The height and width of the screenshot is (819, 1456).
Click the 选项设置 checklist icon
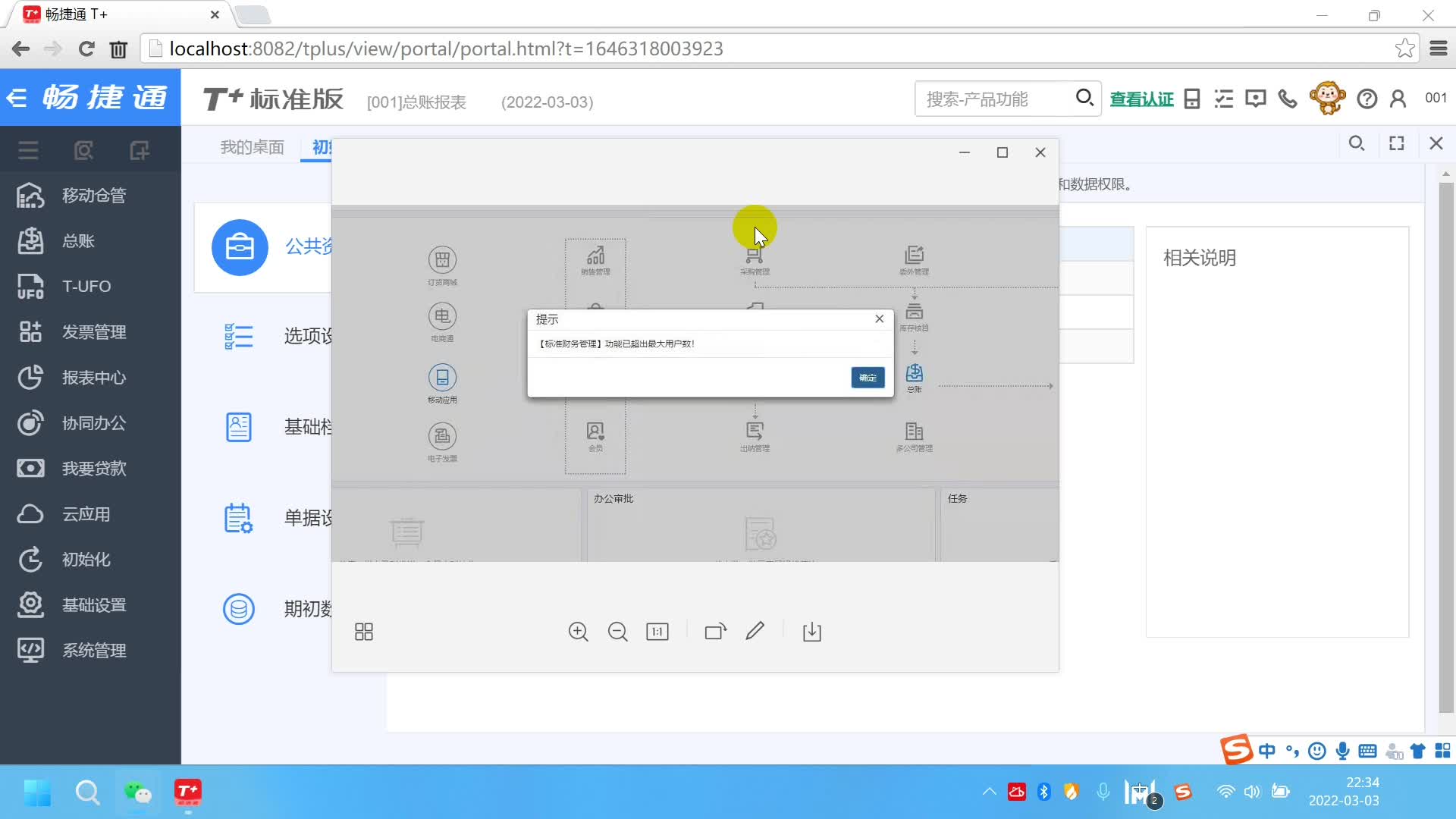pos(239,336)
